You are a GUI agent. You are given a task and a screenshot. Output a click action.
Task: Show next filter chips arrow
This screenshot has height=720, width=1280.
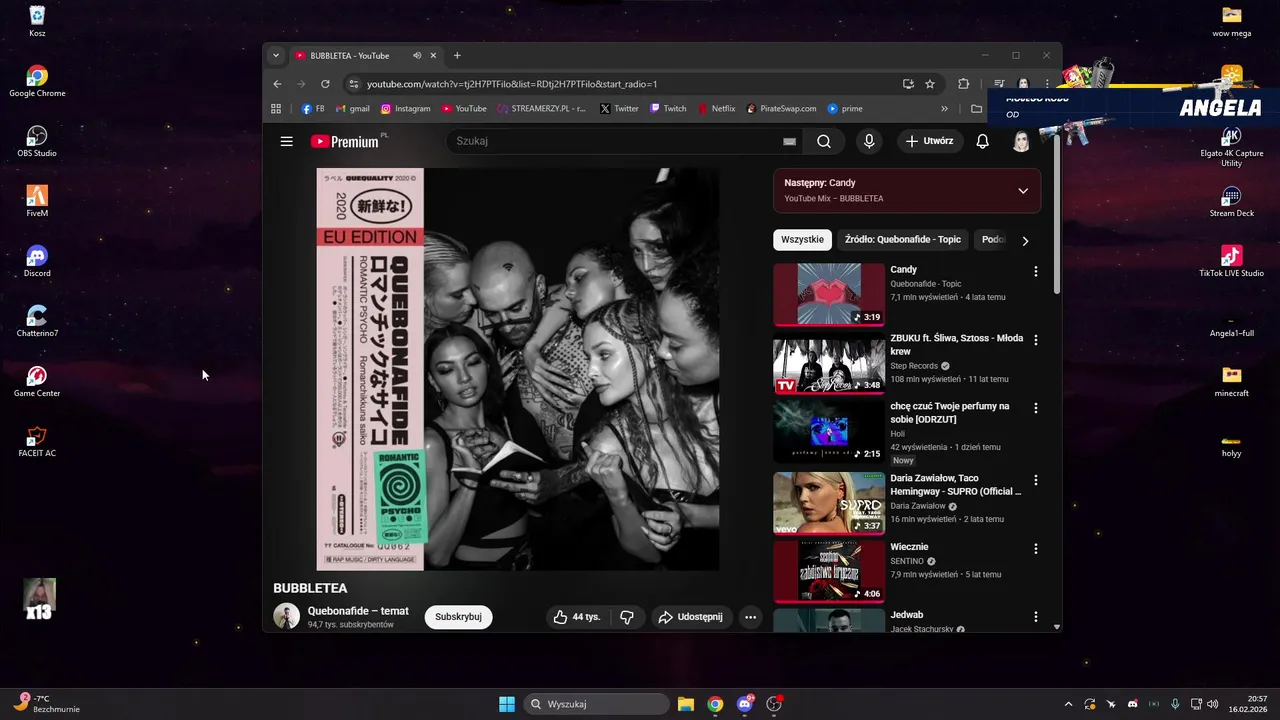(1025, 240)
